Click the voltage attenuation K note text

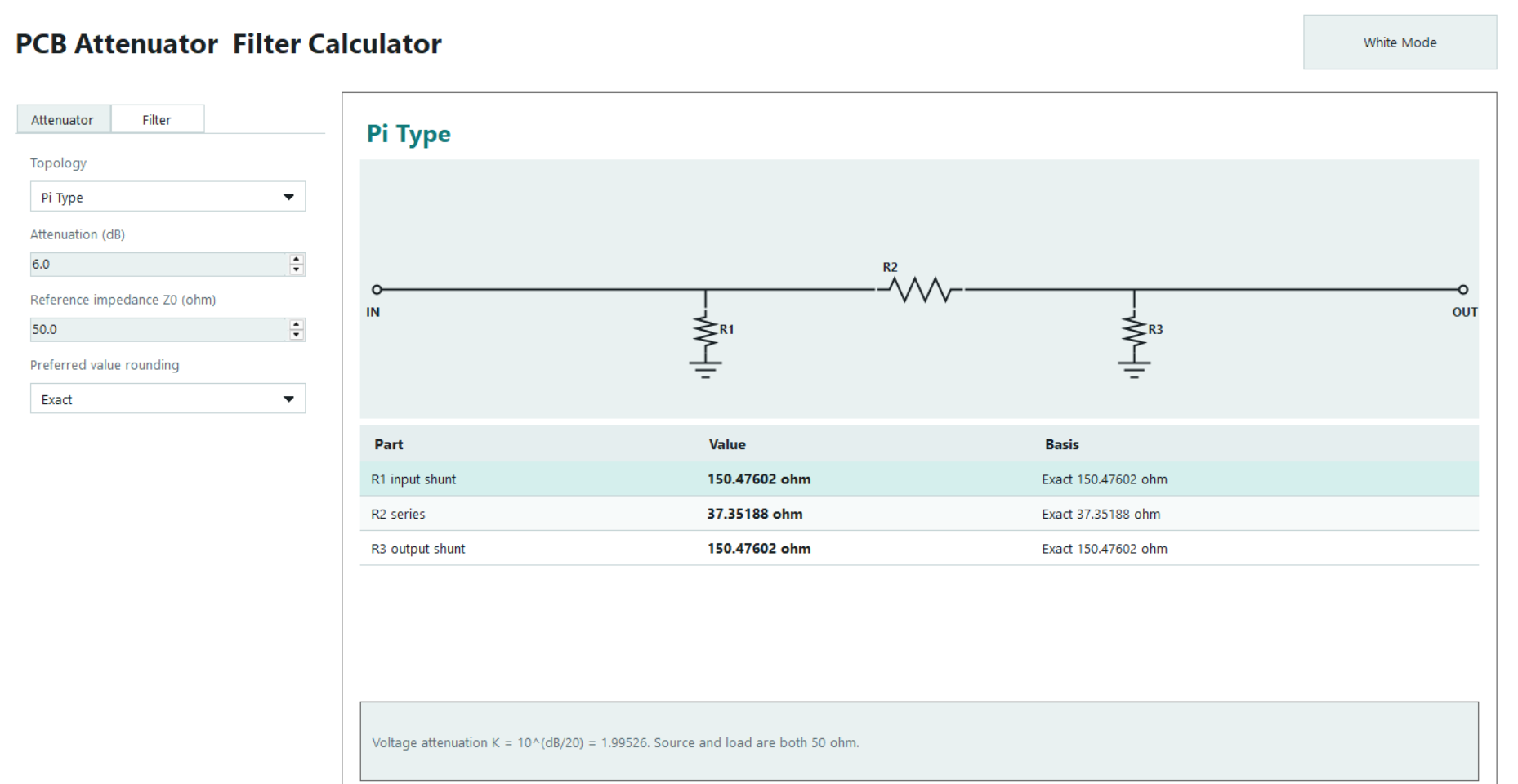615,742
